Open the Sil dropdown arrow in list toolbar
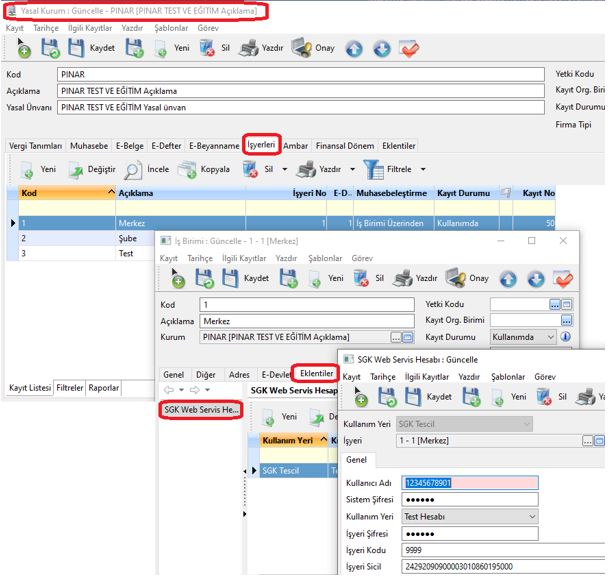This screenshot has height=578, width=610. 287,170
